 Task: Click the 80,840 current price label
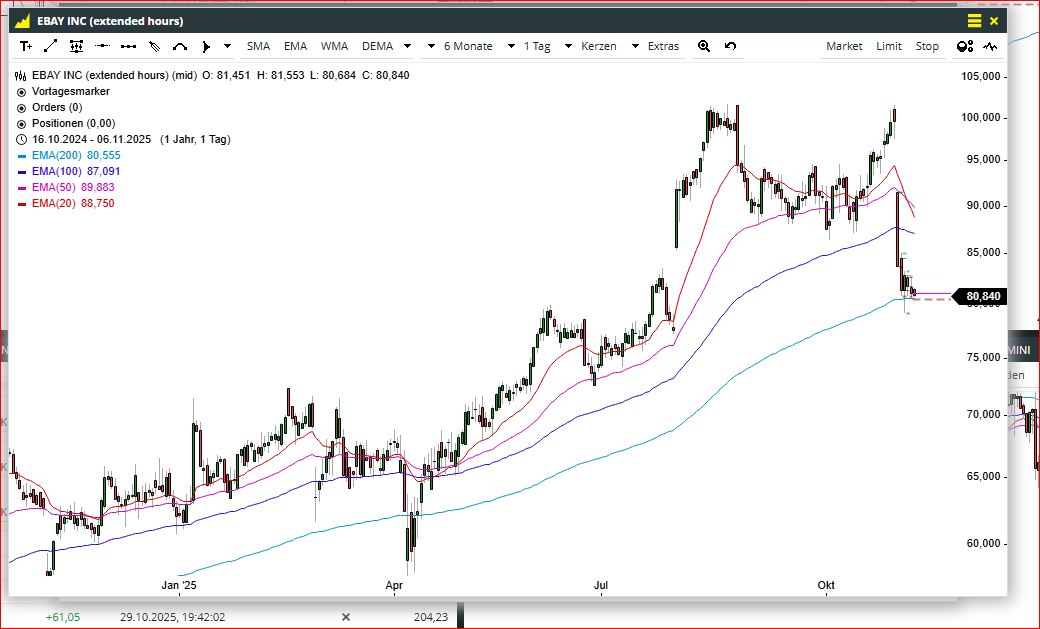coord(983,296)
